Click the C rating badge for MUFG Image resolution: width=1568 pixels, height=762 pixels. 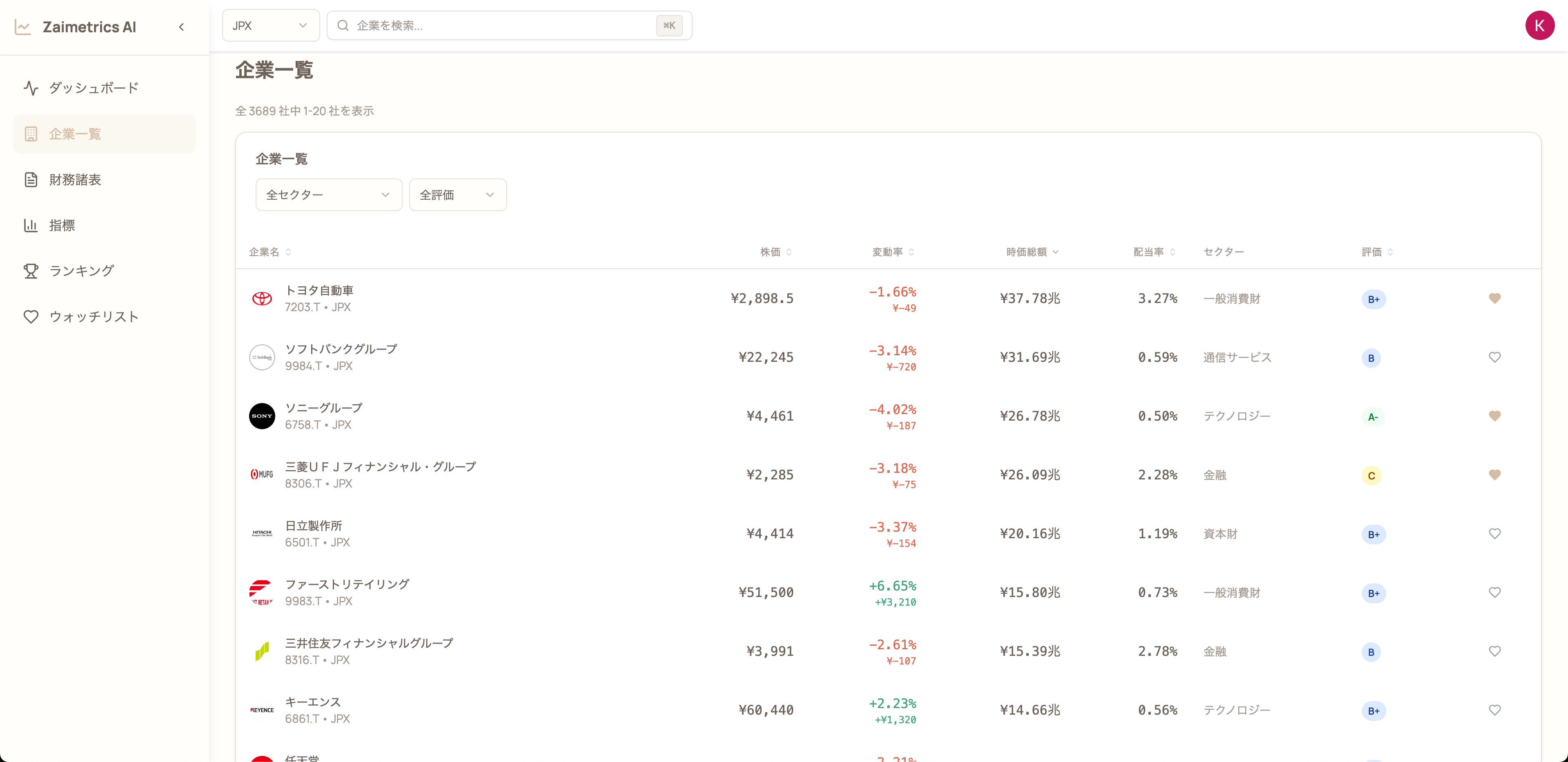pos(1372,476)
